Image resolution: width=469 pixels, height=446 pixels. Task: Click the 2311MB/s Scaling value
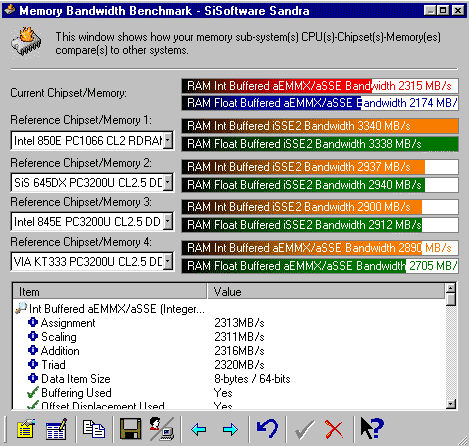pos(239,337)
